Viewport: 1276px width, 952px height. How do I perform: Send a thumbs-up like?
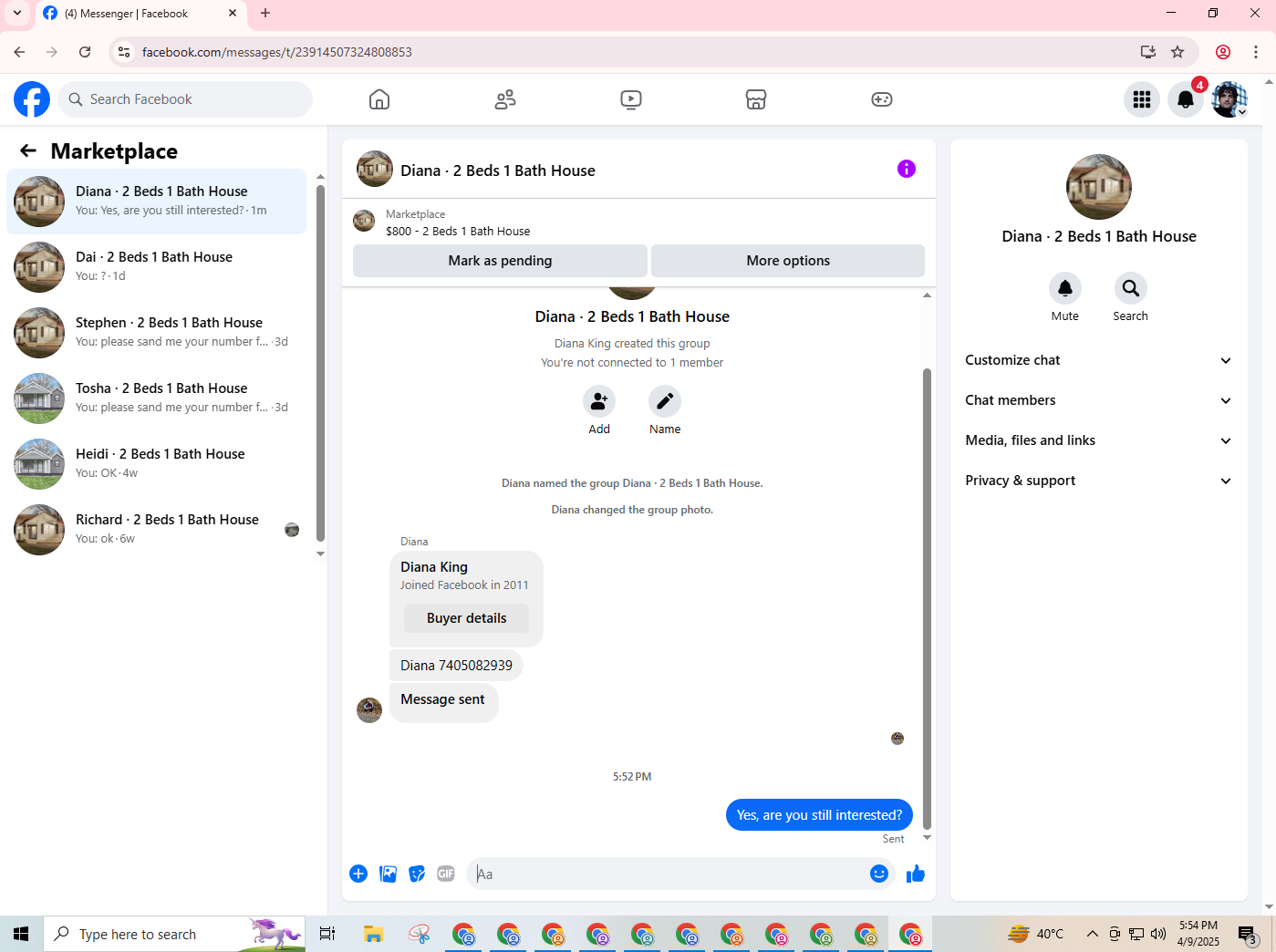click(916, 874)
